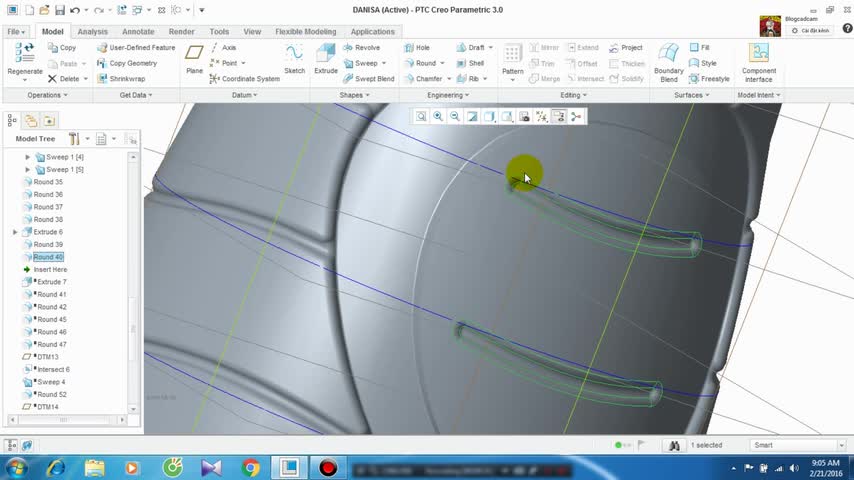This screenshot has width=854, height=480.
Task: Toggle annotation display in graphics toolbar
Action: point(559,117)
